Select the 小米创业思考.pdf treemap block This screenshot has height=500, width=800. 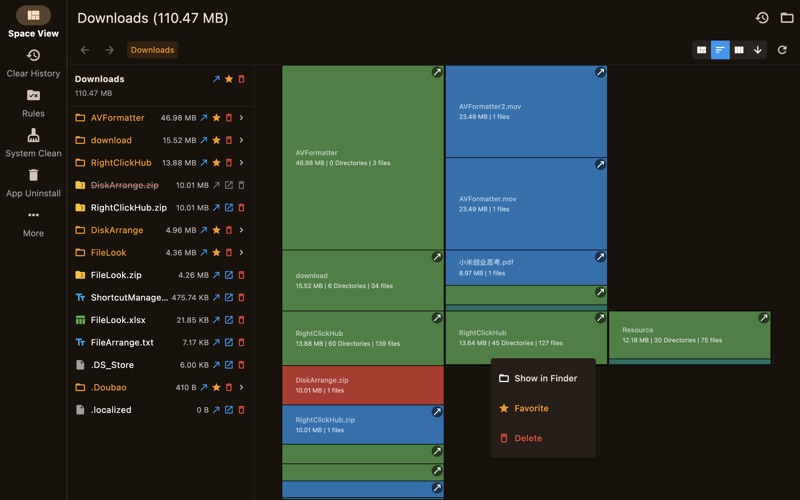[x=526, y=268]
